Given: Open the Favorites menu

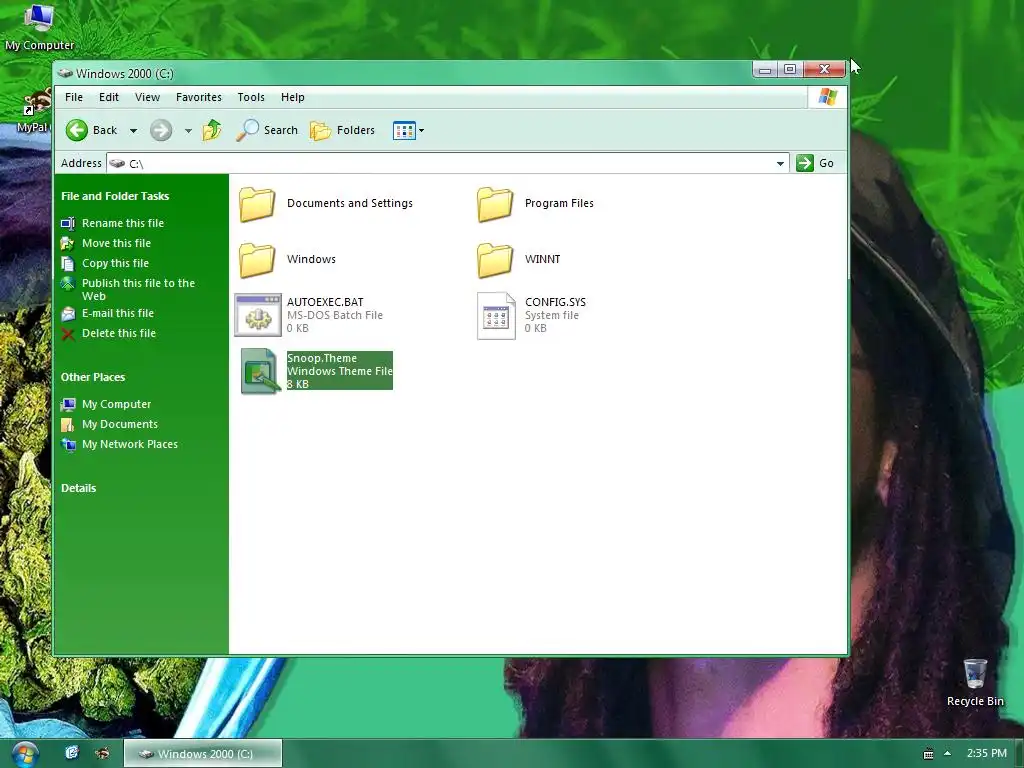Looking at the screenshot, I should click(199, 97).
